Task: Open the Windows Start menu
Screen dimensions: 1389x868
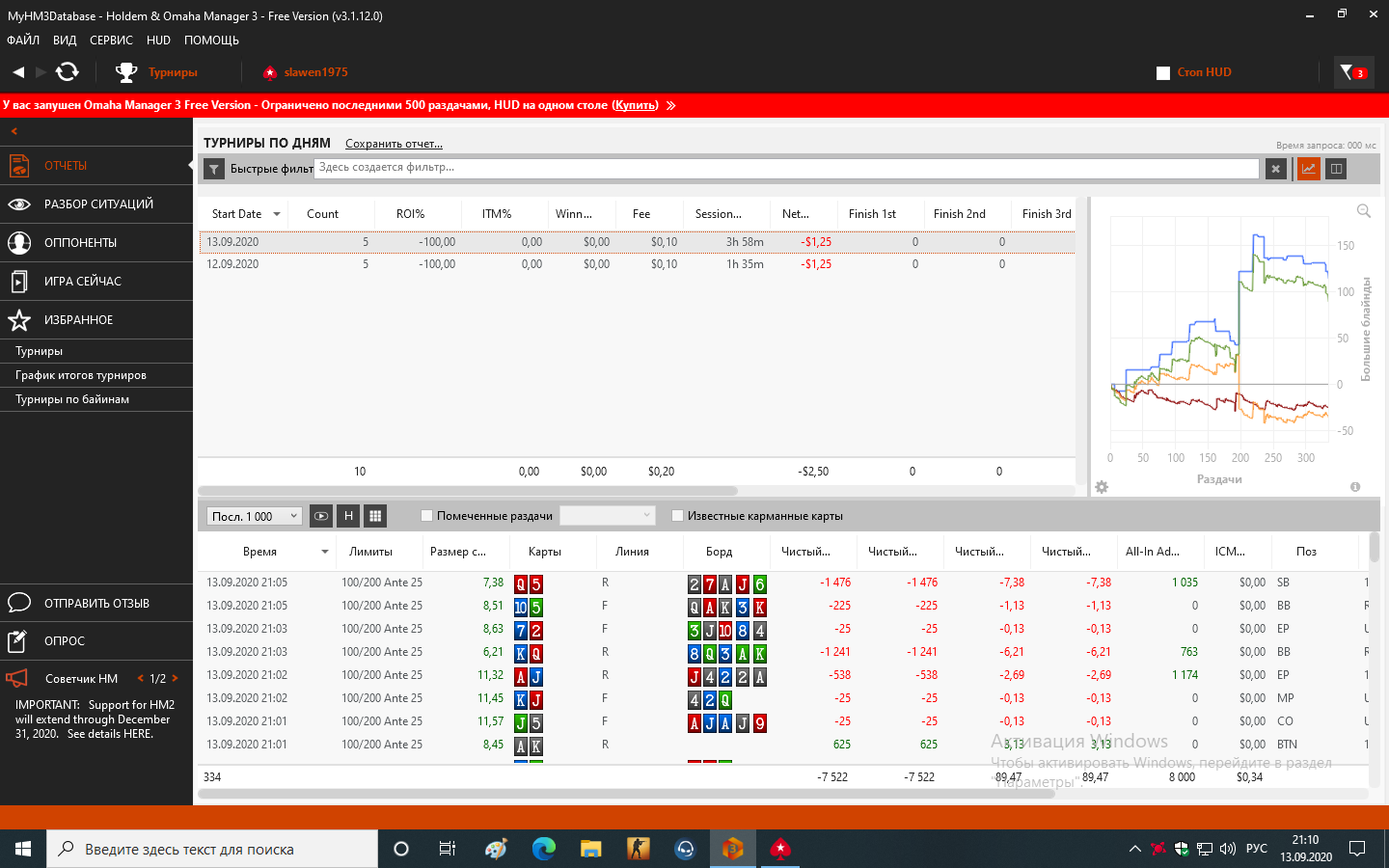Action: point(23,849)
